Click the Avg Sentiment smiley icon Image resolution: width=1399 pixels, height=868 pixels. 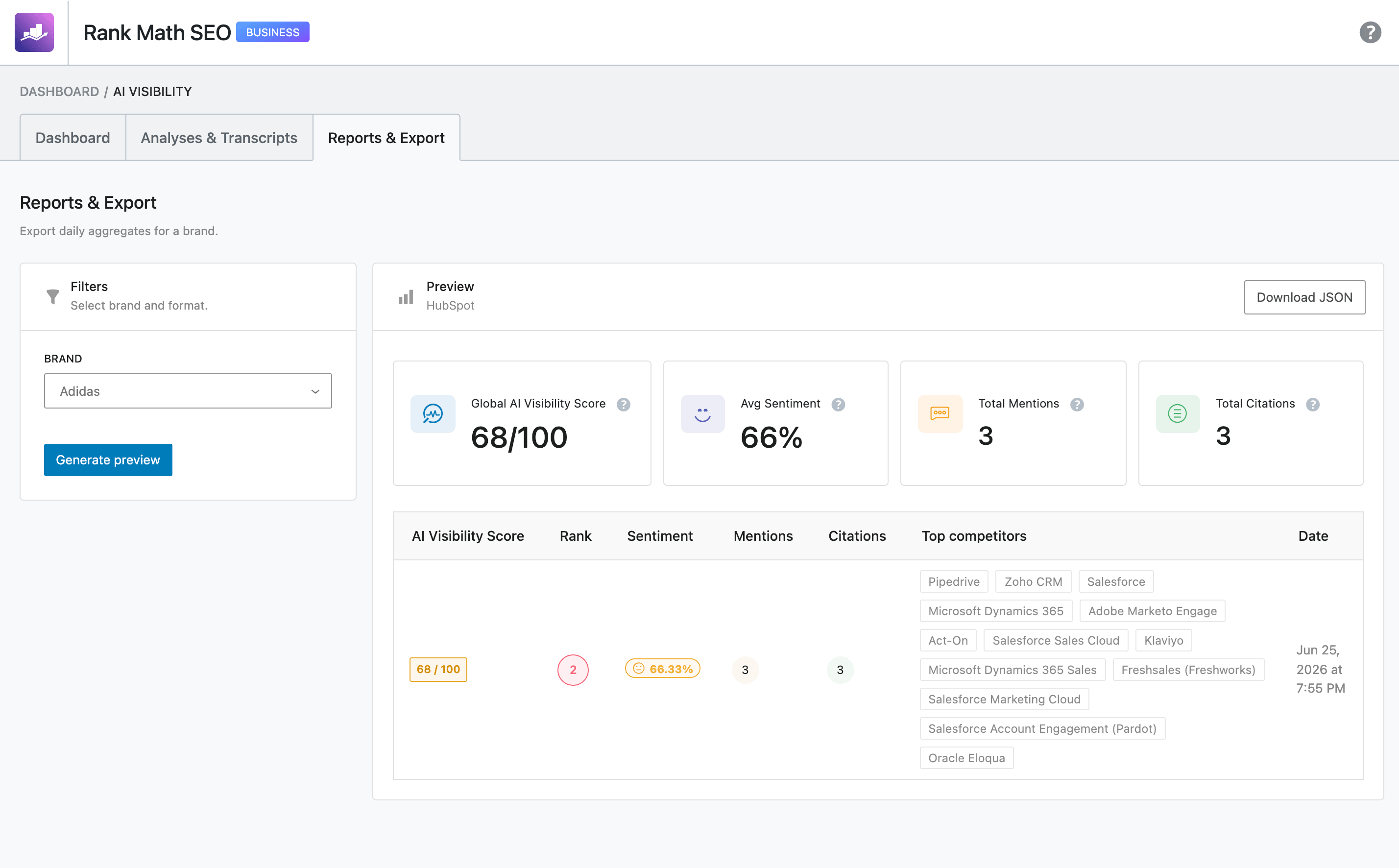(702, 413)
